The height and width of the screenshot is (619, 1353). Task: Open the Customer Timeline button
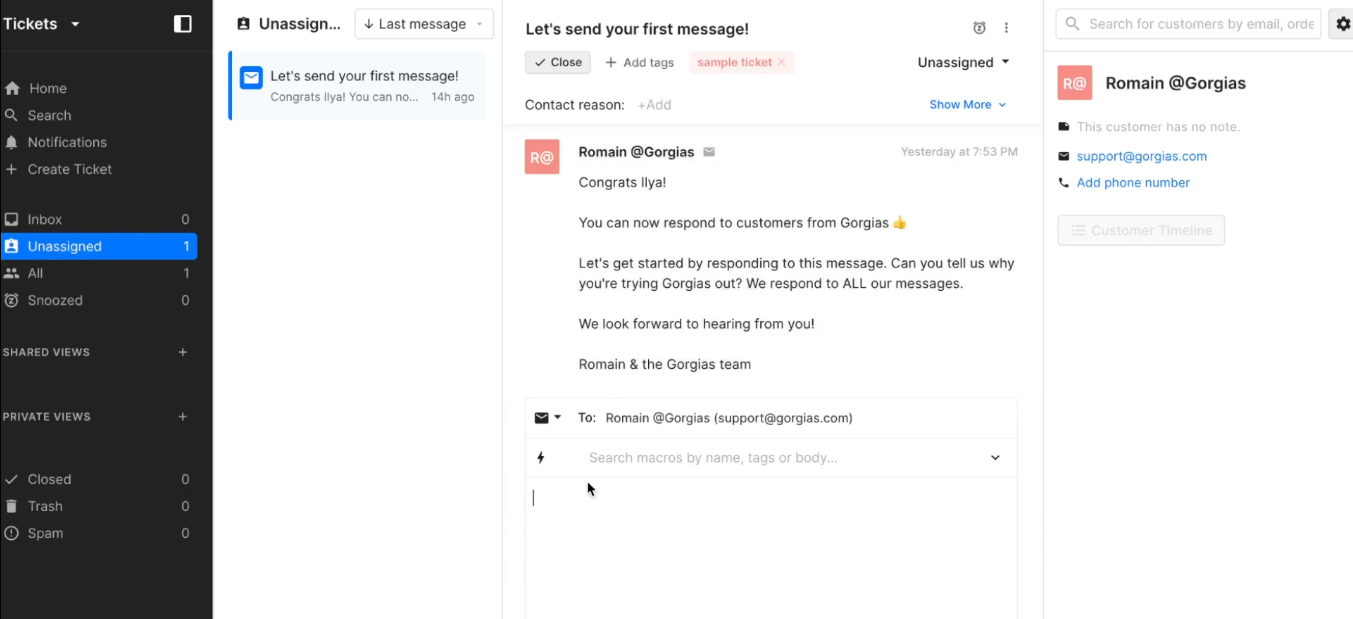(x=1141, y=230)
